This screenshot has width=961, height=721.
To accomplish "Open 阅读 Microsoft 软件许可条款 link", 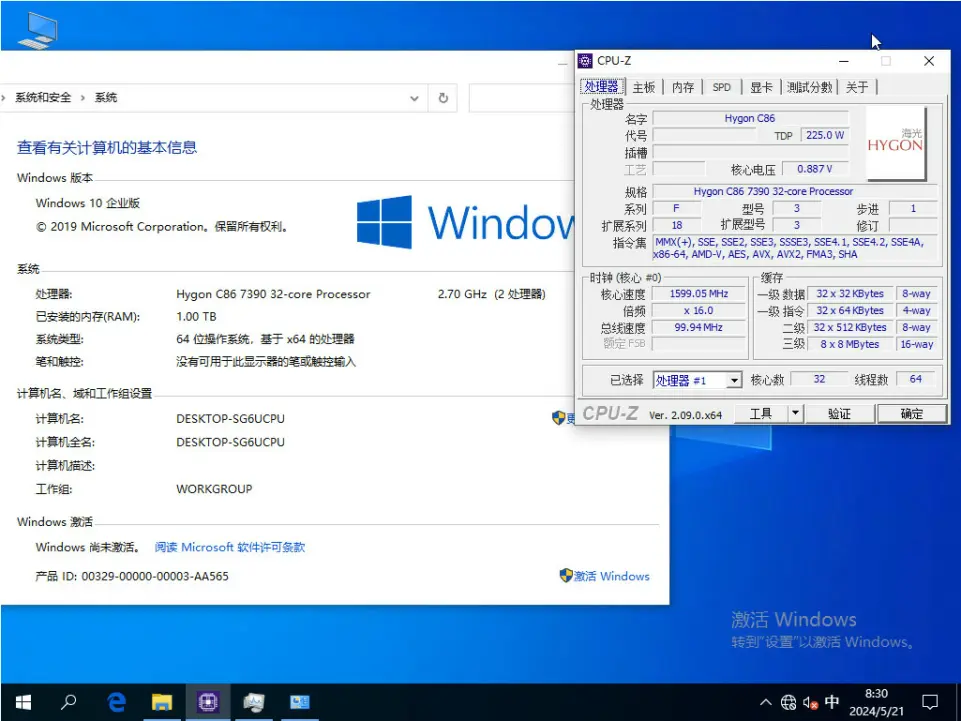I will pos(230,547).
